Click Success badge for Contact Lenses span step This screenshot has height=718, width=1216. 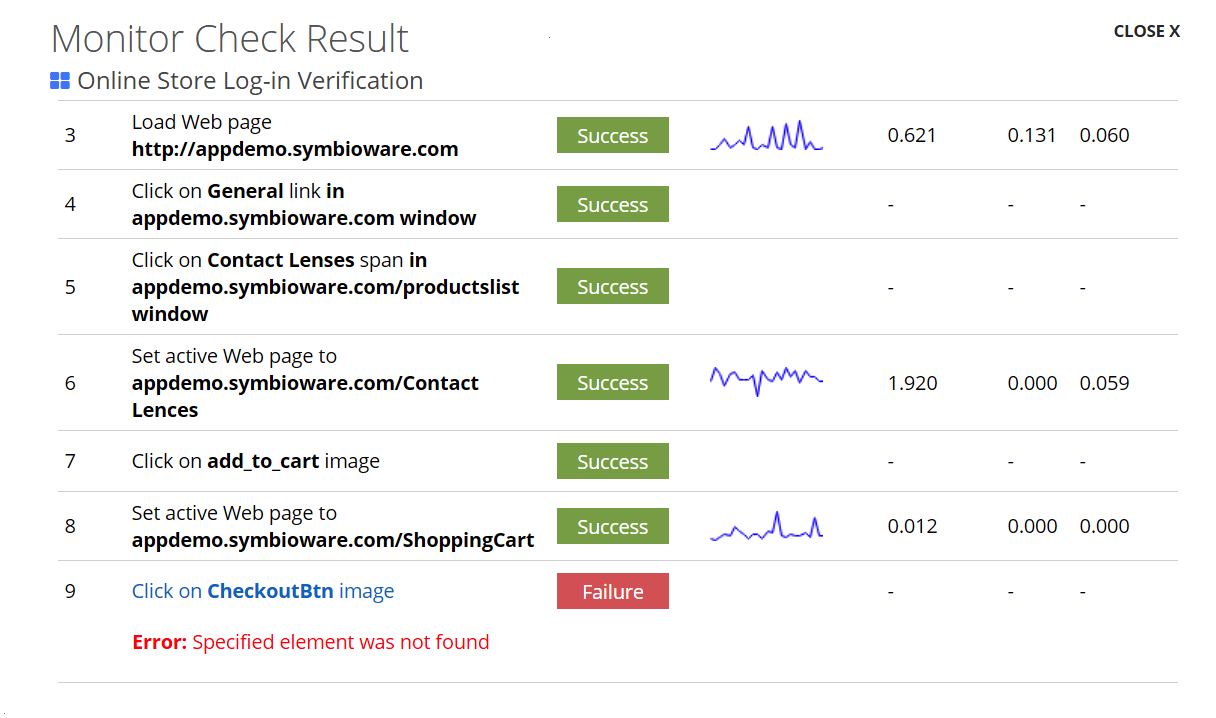(612, 287)
